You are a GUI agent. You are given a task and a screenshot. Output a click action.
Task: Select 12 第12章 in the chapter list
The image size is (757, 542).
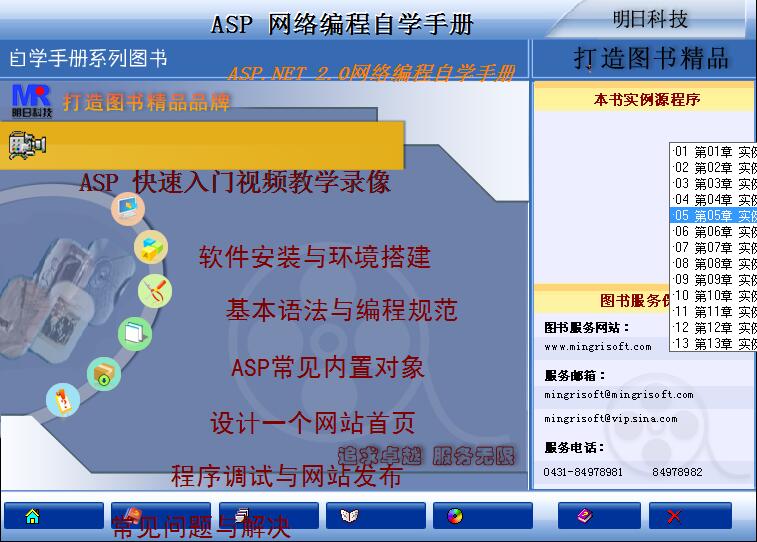[714, 327]
